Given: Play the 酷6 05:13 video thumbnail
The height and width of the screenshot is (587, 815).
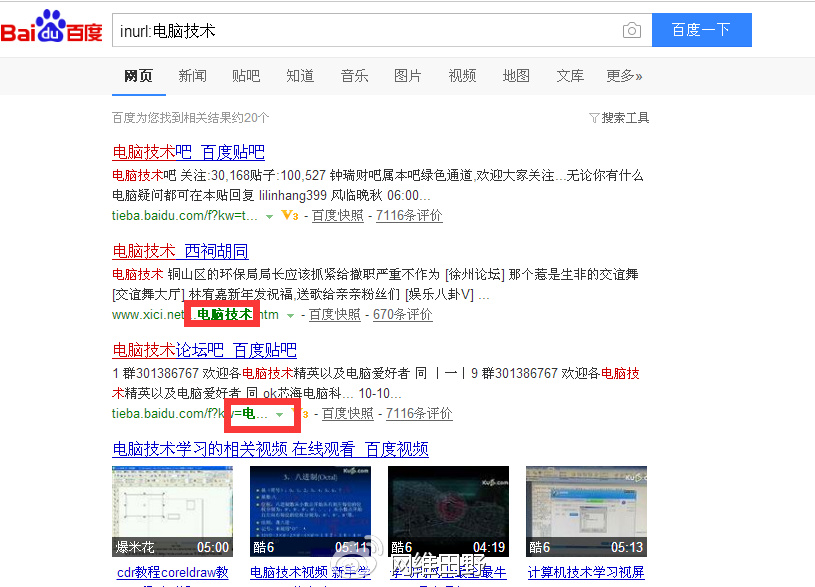Looking at the screenshot, I should (586, 512).
